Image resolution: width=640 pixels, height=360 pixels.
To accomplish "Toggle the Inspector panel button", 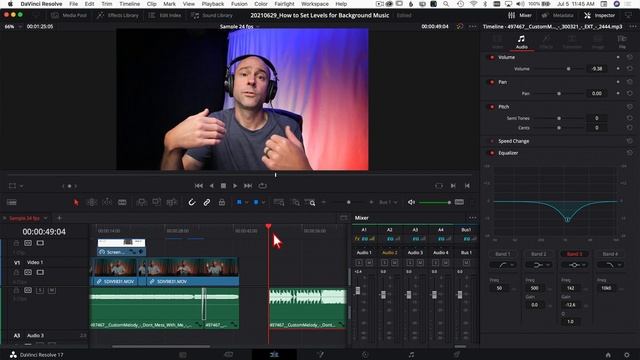I will click(599, 16).
